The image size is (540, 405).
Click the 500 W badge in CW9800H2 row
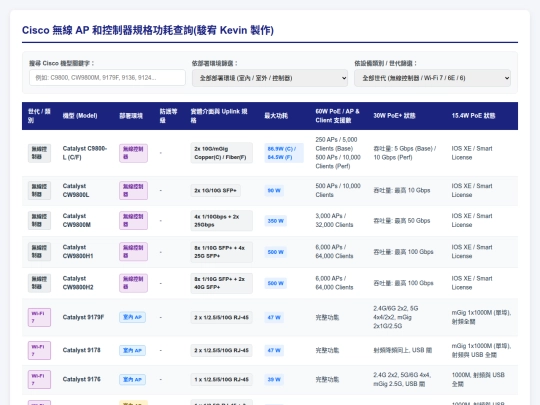tap(276, 283)
